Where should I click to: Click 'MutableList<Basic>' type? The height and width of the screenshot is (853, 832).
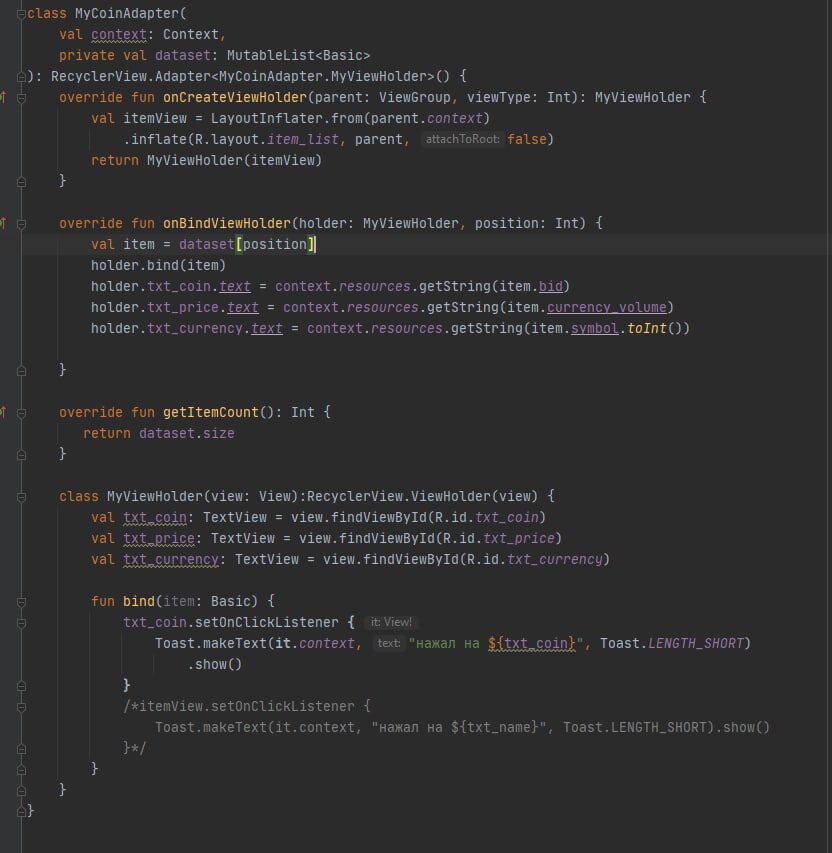(298, 55)
